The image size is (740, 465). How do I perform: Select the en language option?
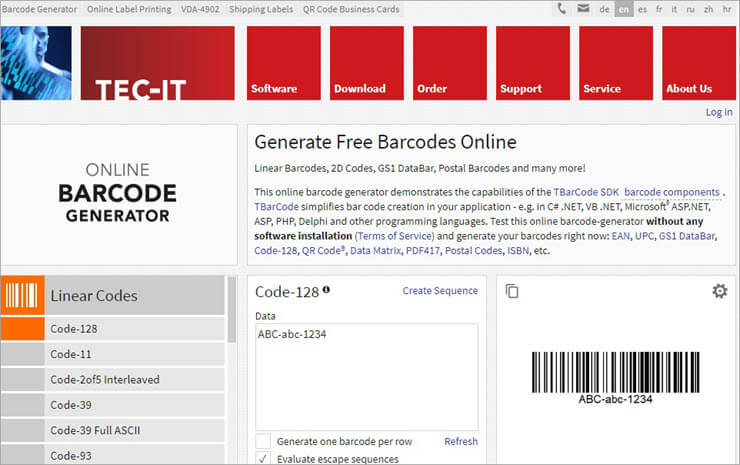click(x=623, y=9)
